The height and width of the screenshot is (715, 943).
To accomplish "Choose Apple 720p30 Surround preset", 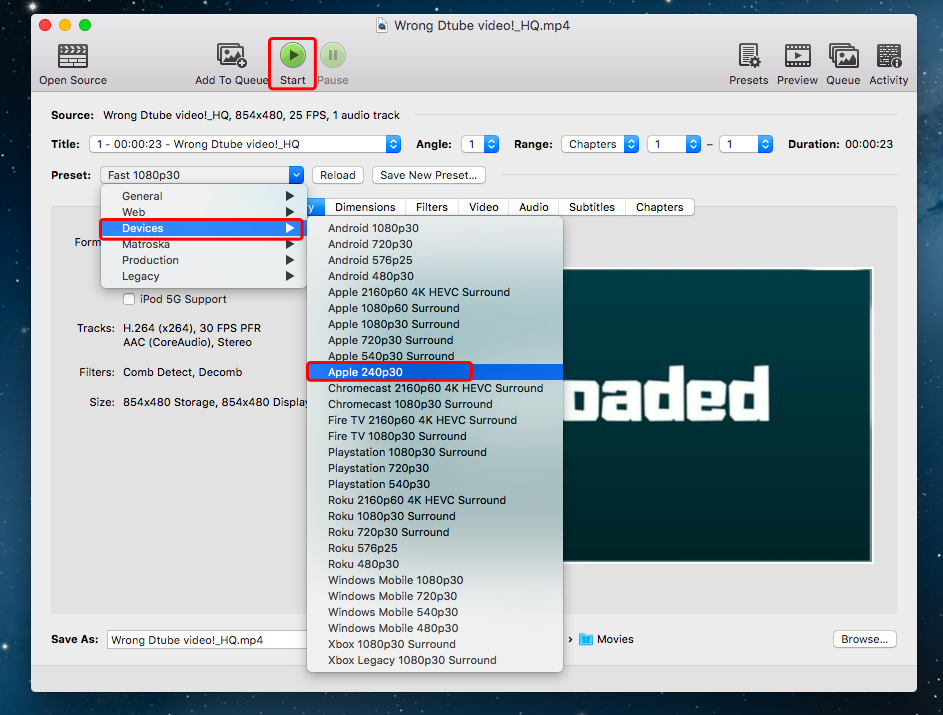I will [435, 340].
